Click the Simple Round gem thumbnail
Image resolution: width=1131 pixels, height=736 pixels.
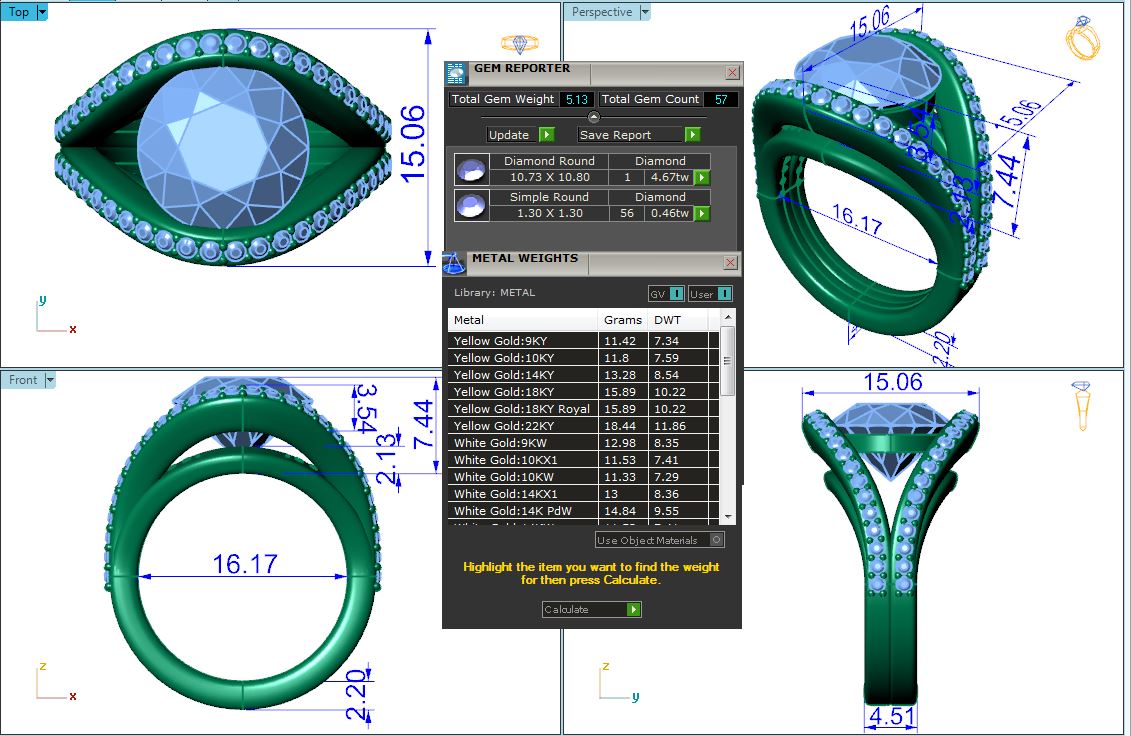469,205
